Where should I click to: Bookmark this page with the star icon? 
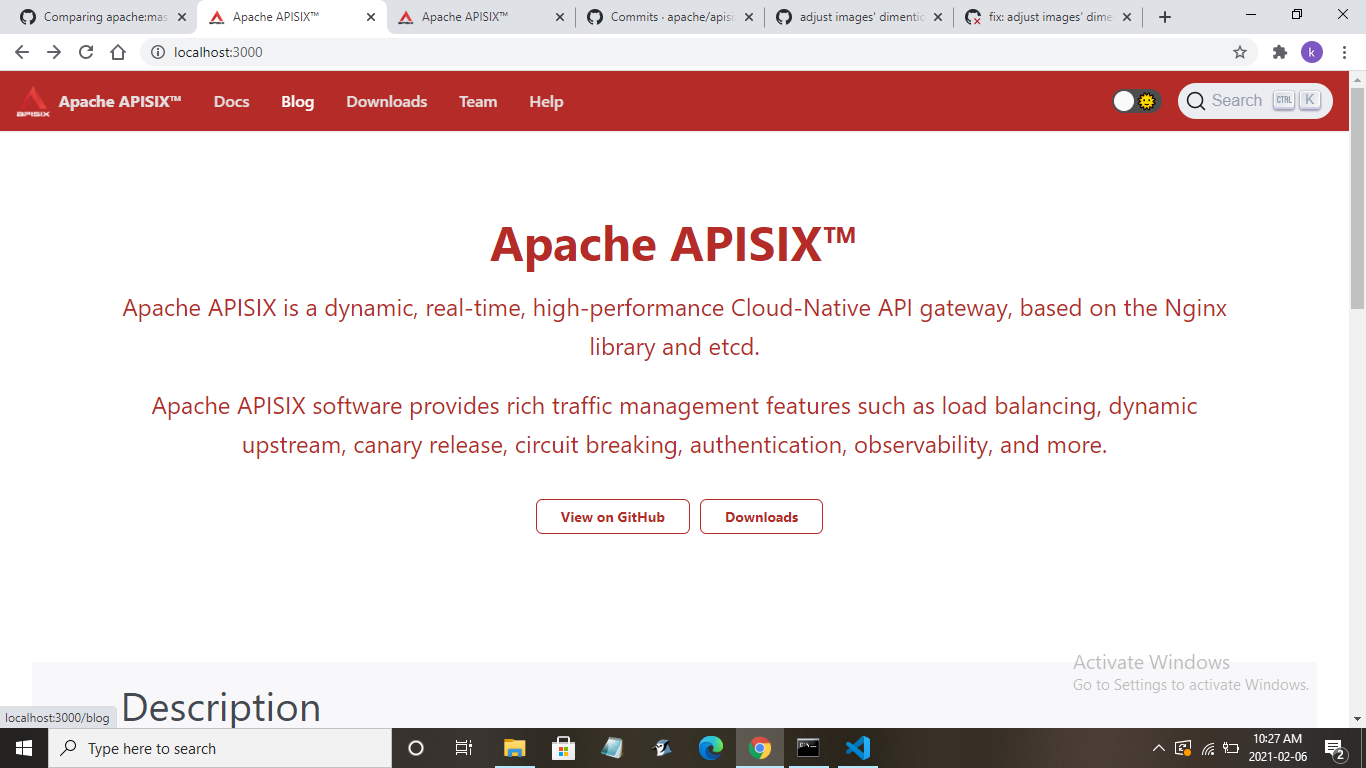pyautogui.click(x=1240, y=52)
